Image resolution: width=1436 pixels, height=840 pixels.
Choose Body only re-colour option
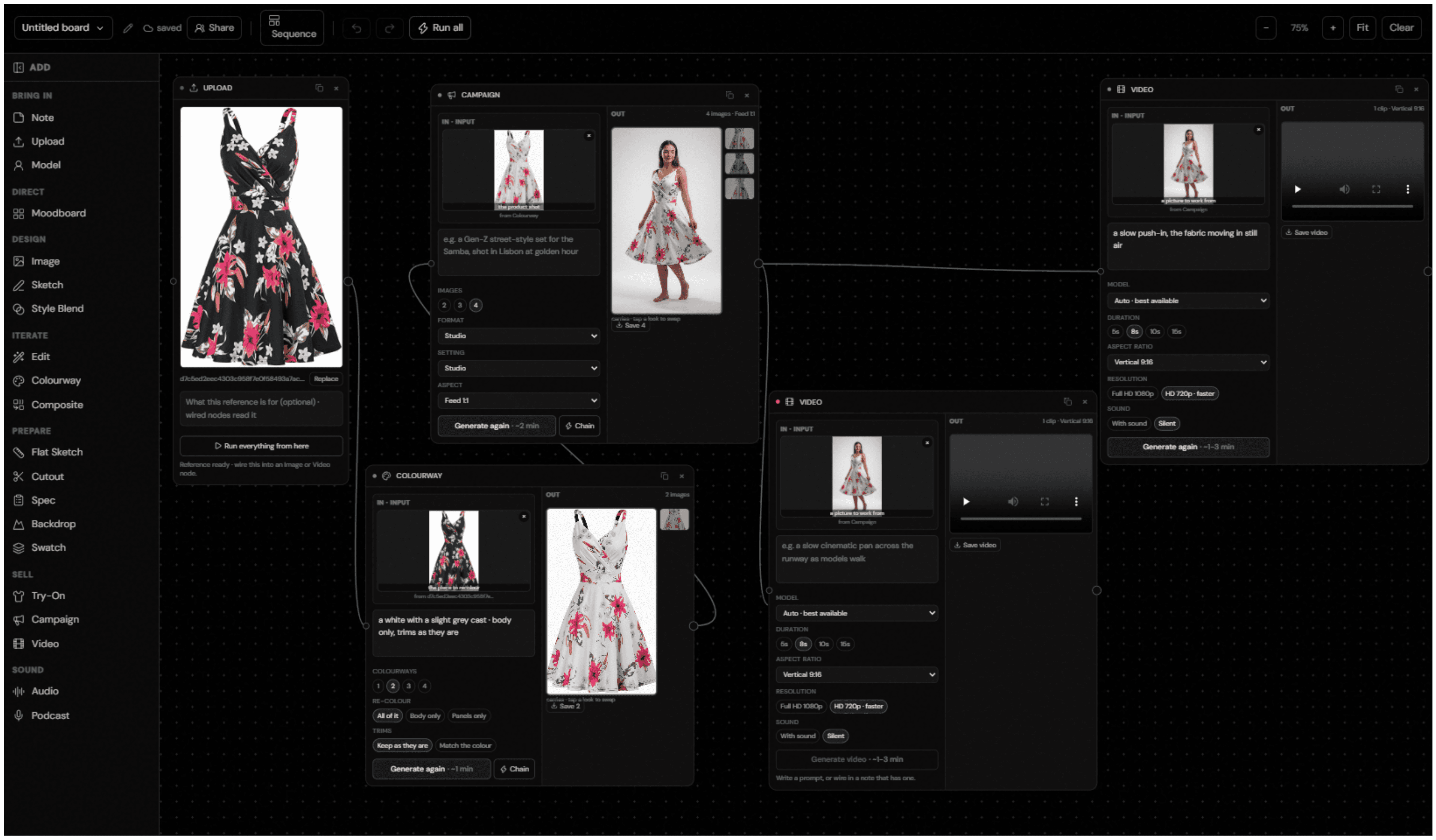425,716
